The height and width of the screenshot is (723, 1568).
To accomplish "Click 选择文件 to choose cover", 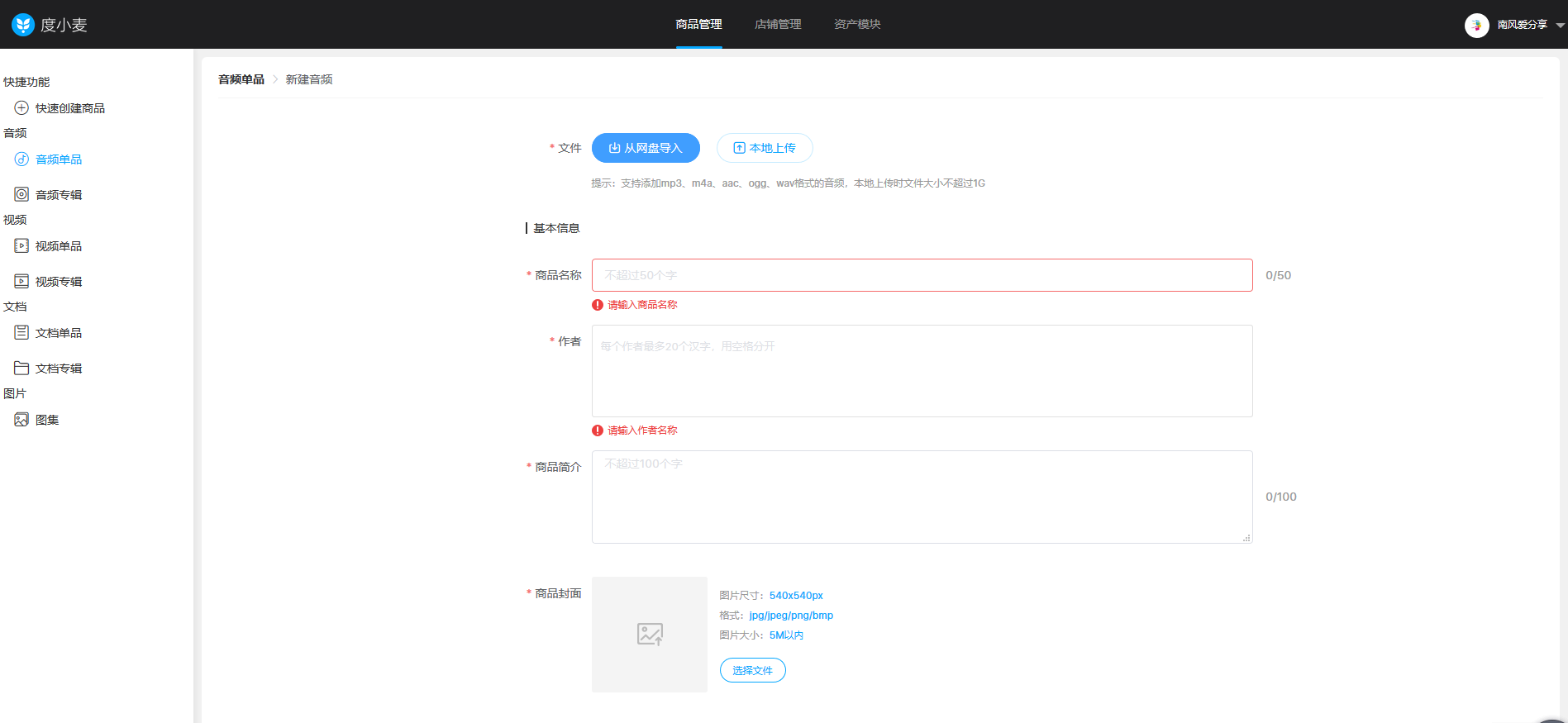I will point(752,670).
